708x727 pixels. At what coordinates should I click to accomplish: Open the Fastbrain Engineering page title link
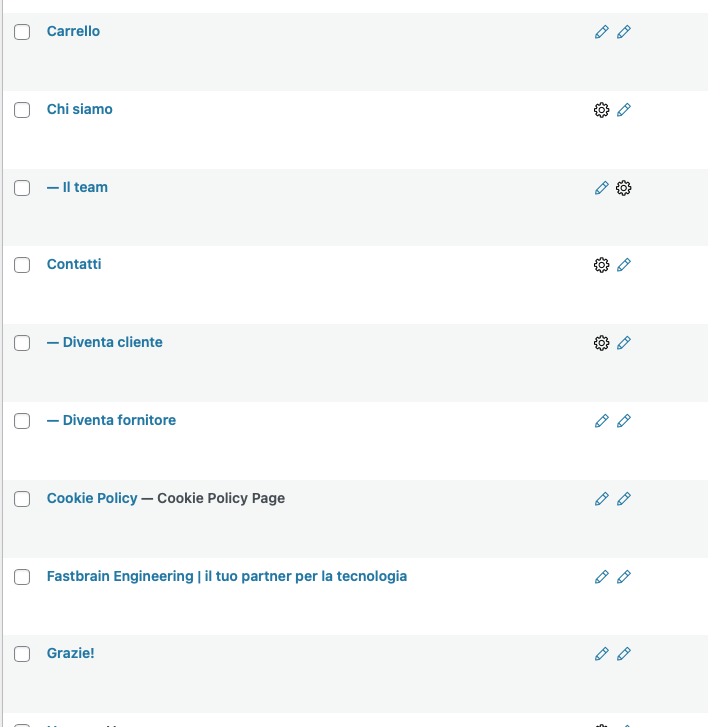click(x=226, y=576)
